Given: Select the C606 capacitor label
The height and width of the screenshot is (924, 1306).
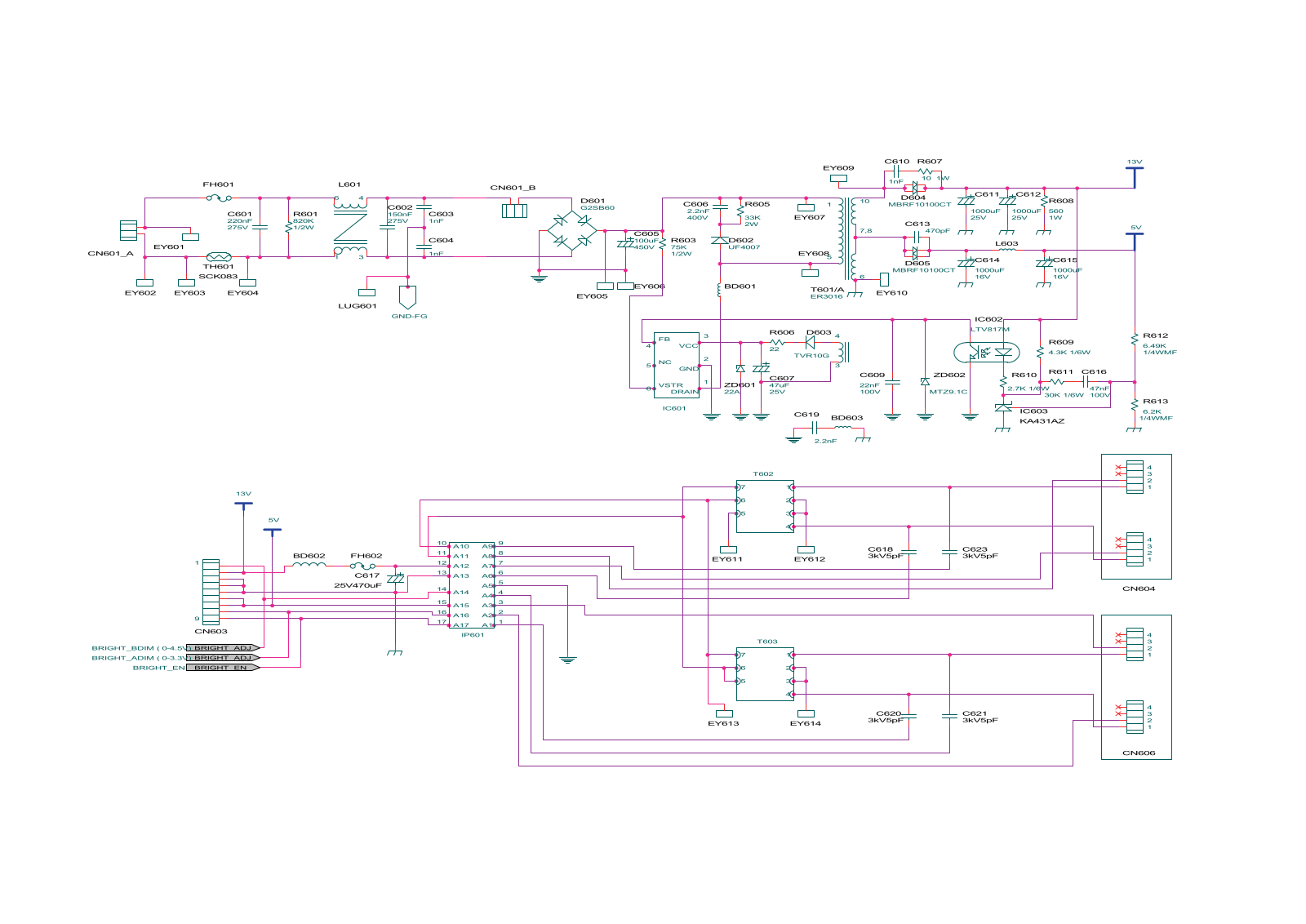Looking at the screenshot, I should click(x=695, y=204).
